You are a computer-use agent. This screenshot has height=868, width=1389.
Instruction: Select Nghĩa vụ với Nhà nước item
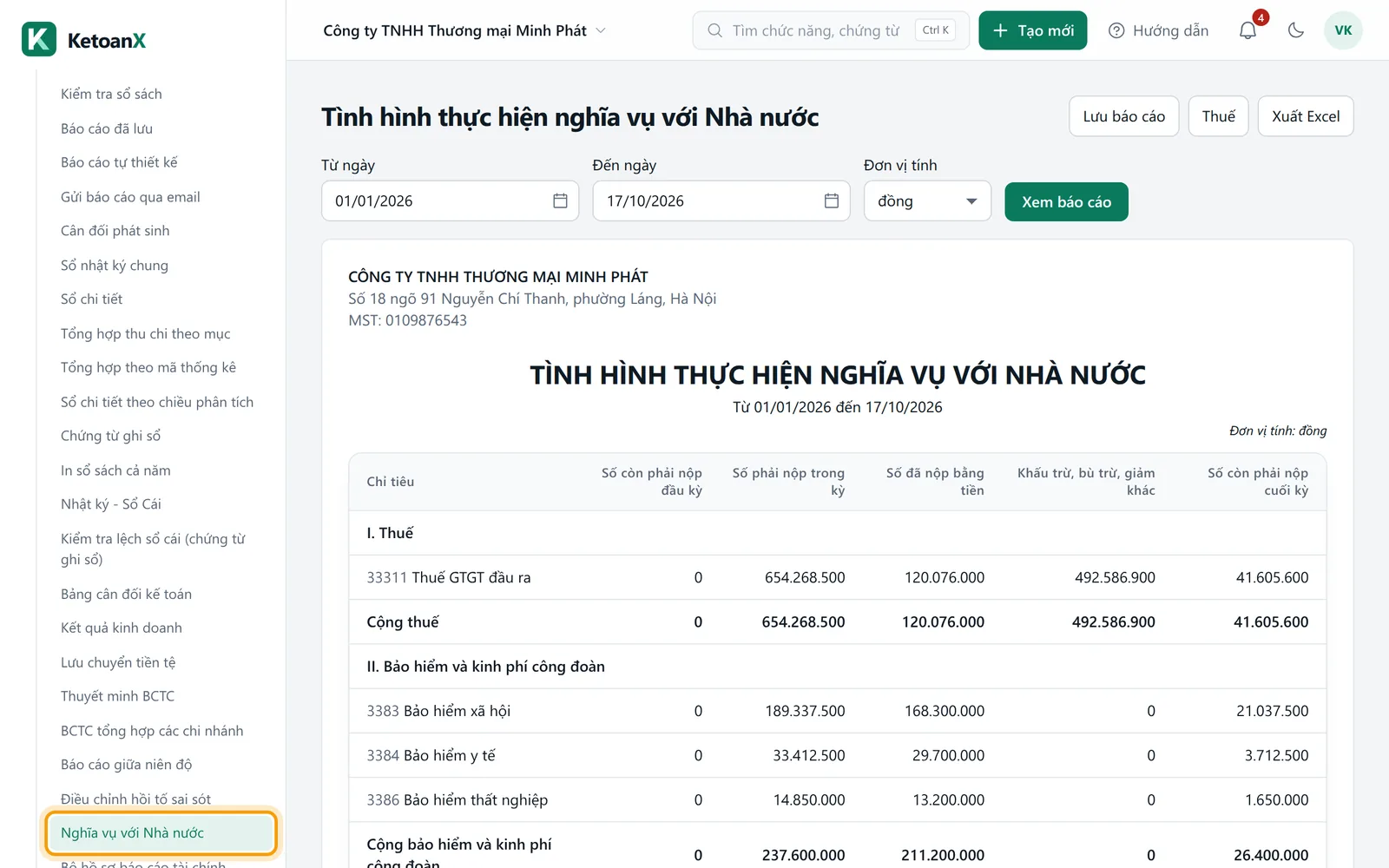161,833
